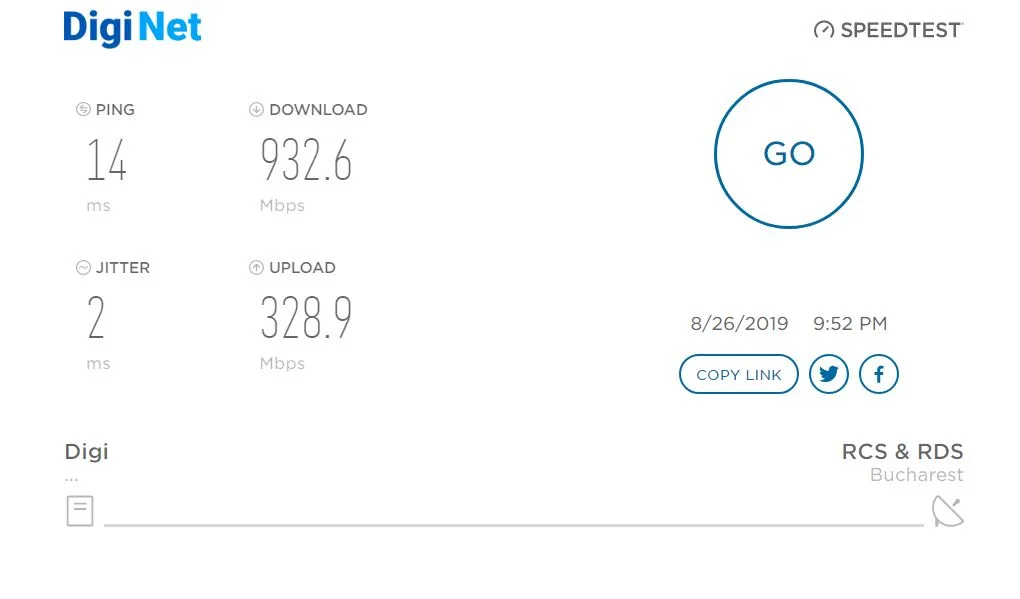
Task: Click the download arrow icon
Action: pyautogui.click(x=256, y=109)
